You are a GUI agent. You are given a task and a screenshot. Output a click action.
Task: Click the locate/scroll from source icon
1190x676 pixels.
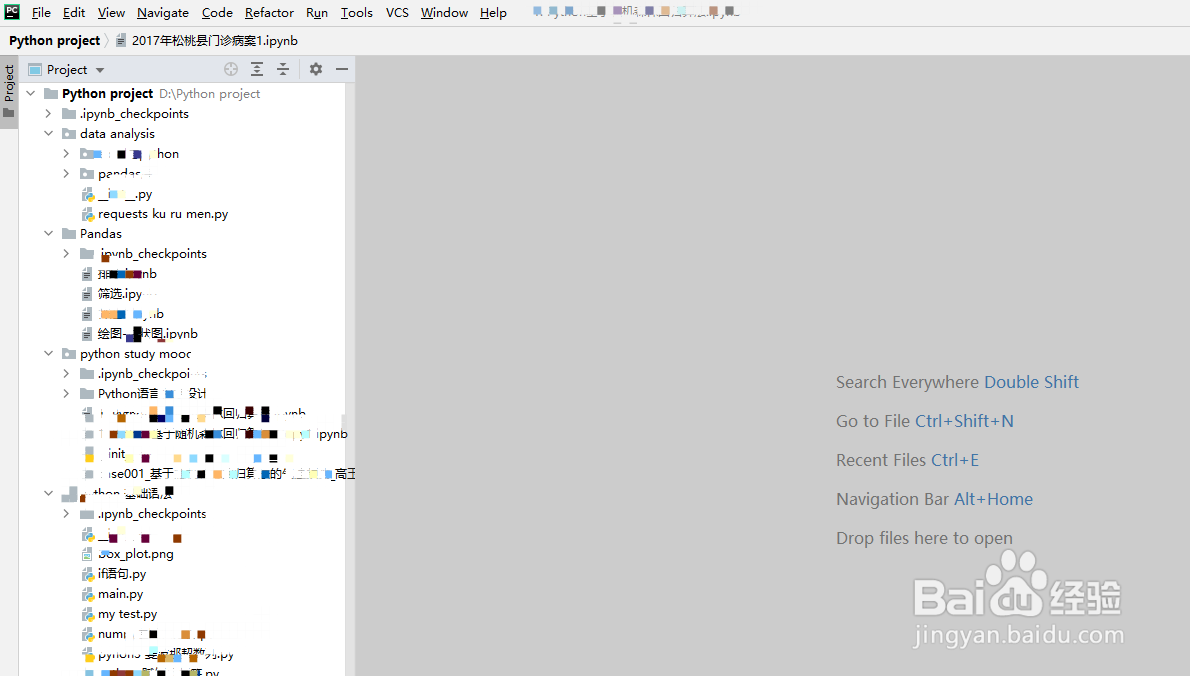click(231, 69)
